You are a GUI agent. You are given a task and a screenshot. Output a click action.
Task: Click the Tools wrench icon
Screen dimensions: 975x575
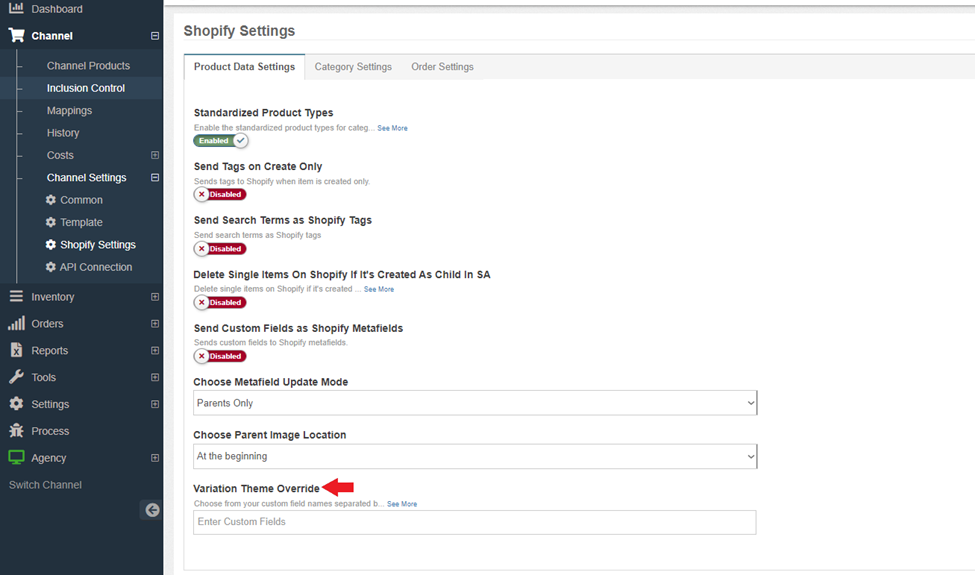point(16,377)
